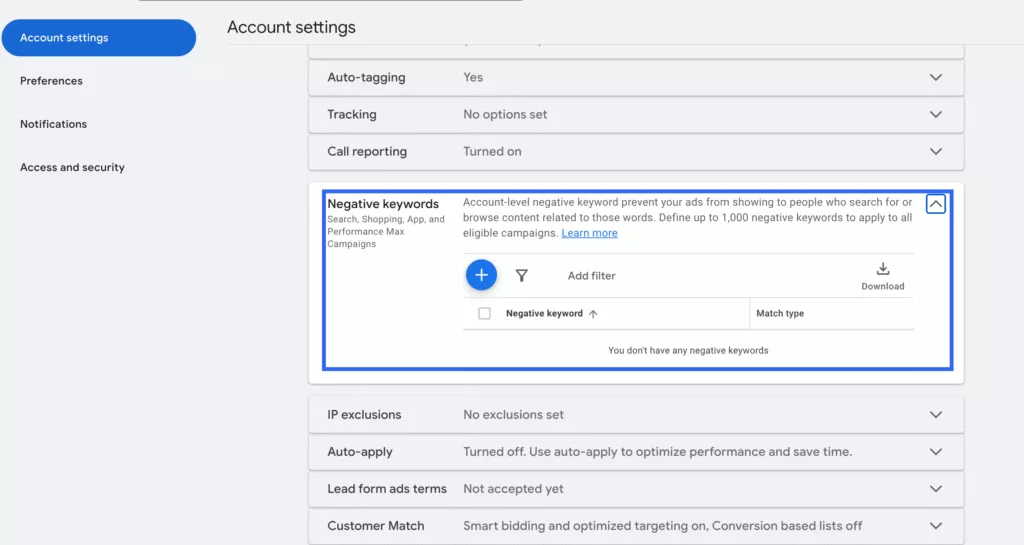Image resolution: width=1024 pixels, height=545 pixels.
Task: Click the Call reporting 'Turned on' value
Action: pyautogui.click(x=492, y=151)
